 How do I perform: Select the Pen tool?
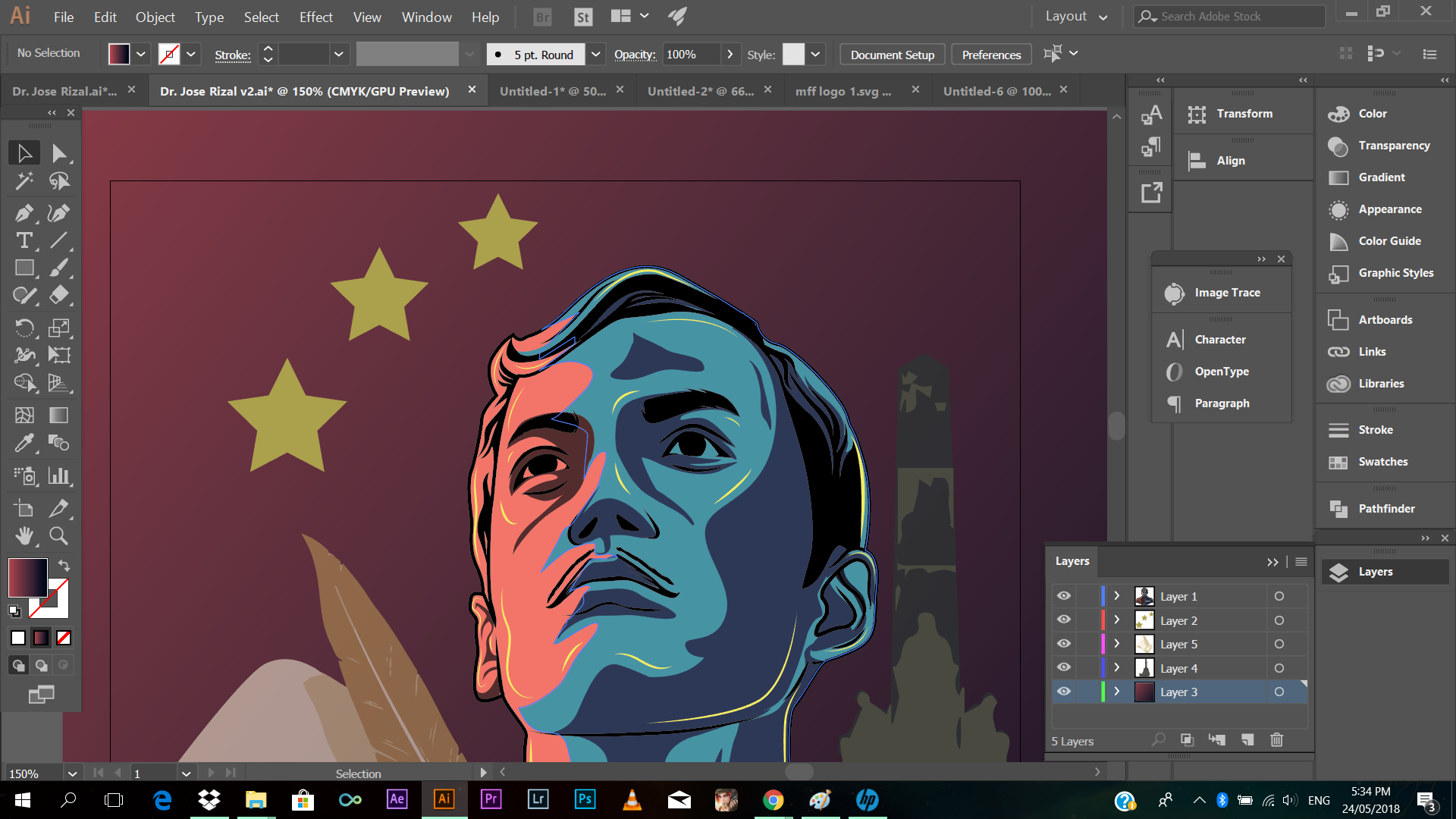(x=24, y=213)
